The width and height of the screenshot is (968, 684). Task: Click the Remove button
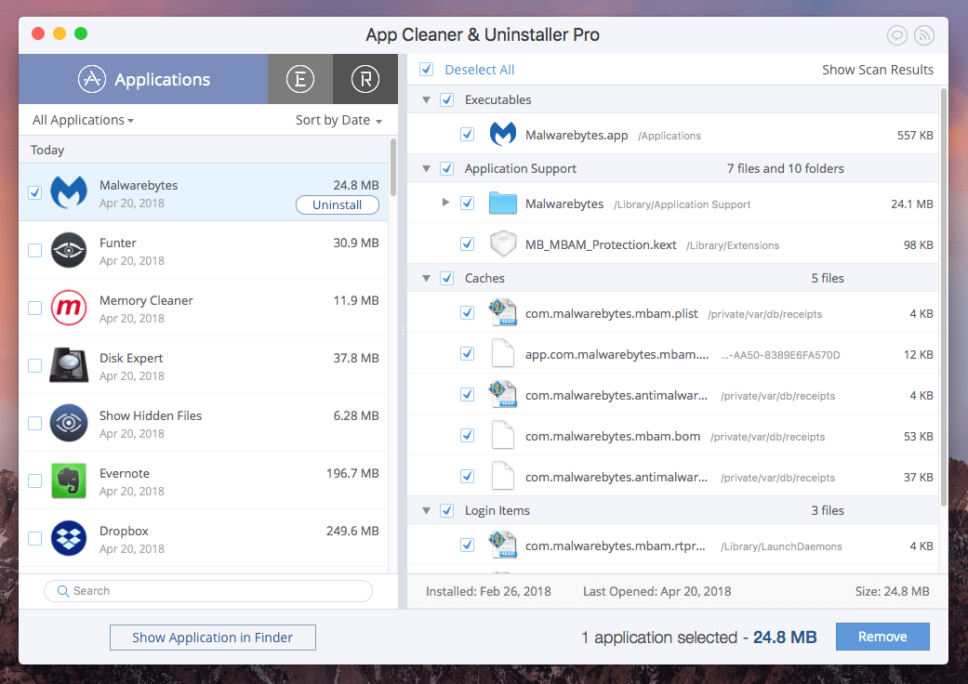coord(882,636)
